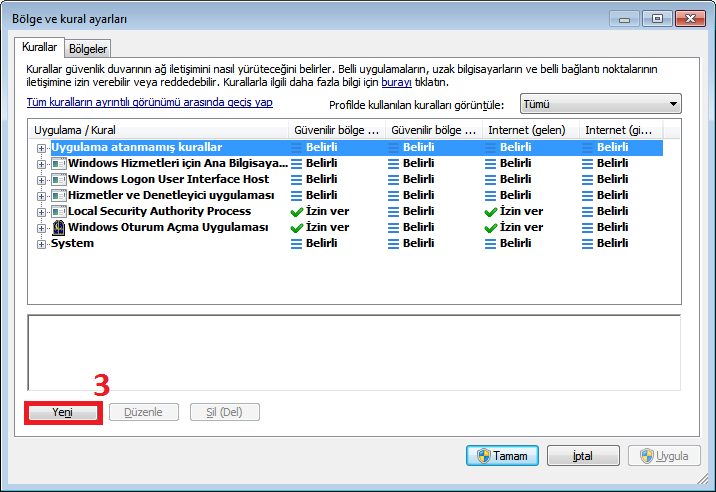716x492 pixels.
Task: Expand the 'System' tree node
Action: 41,244
